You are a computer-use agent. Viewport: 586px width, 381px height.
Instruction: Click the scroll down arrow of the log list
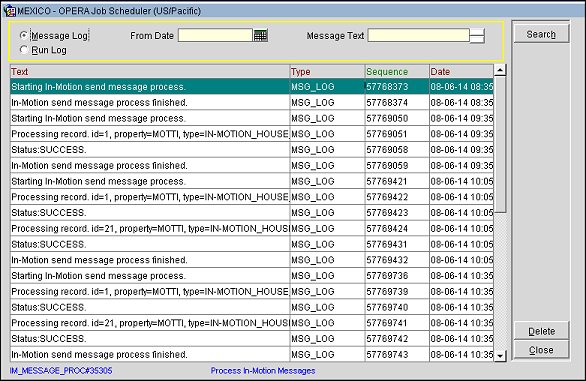pos(500,356)
